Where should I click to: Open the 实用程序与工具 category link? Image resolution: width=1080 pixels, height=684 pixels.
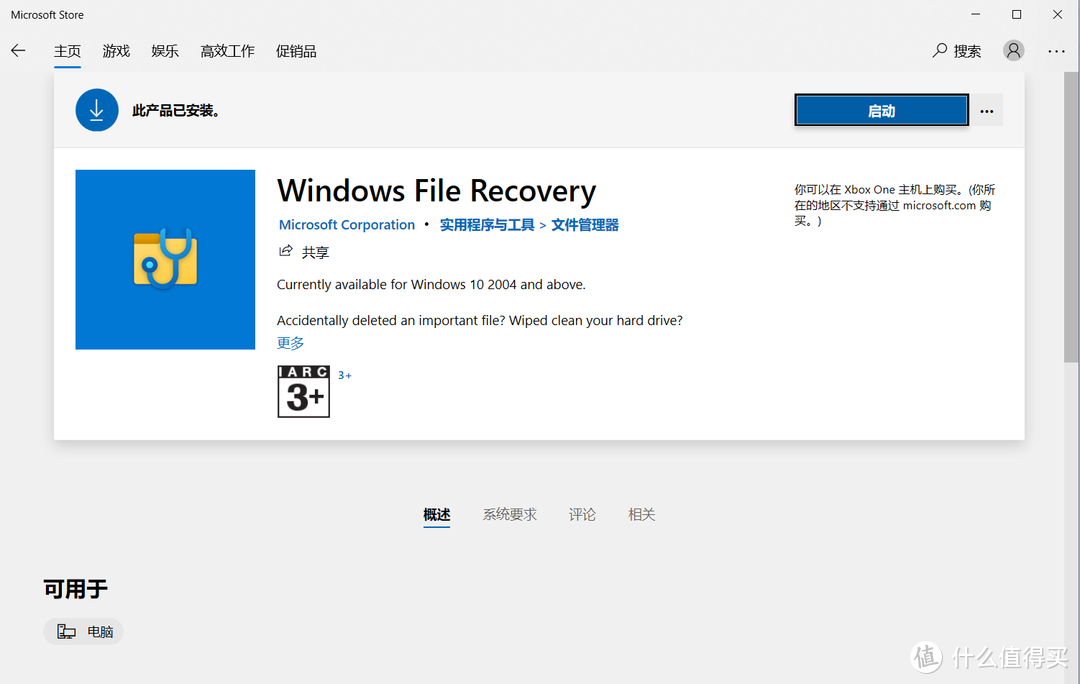pyautogui.click(x=487, y=225)
